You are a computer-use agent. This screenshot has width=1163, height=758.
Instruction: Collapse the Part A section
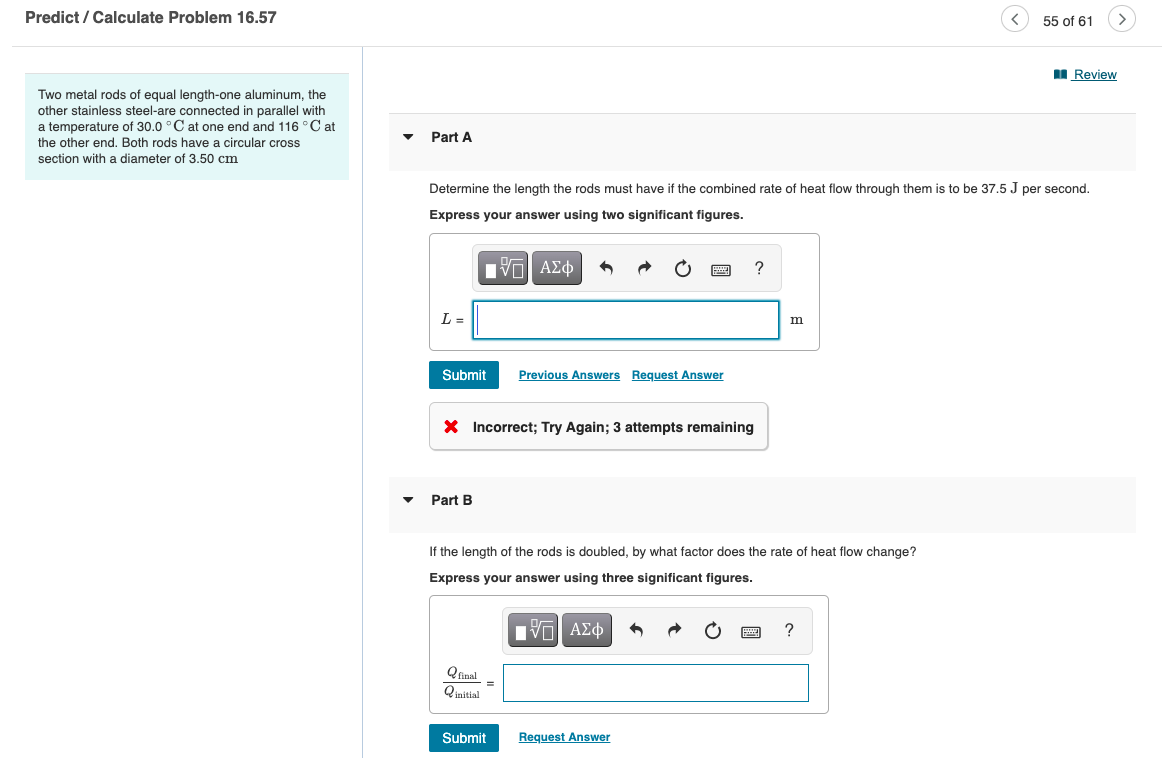pyautogui.click(x=408, y=137)
